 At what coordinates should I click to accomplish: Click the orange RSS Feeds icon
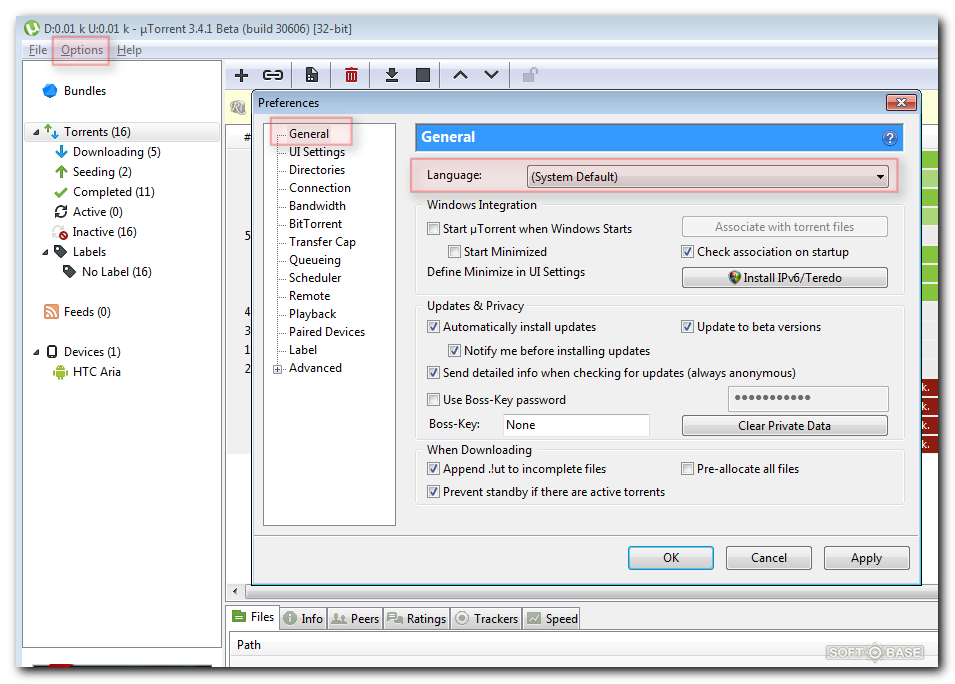coord(51,312)
